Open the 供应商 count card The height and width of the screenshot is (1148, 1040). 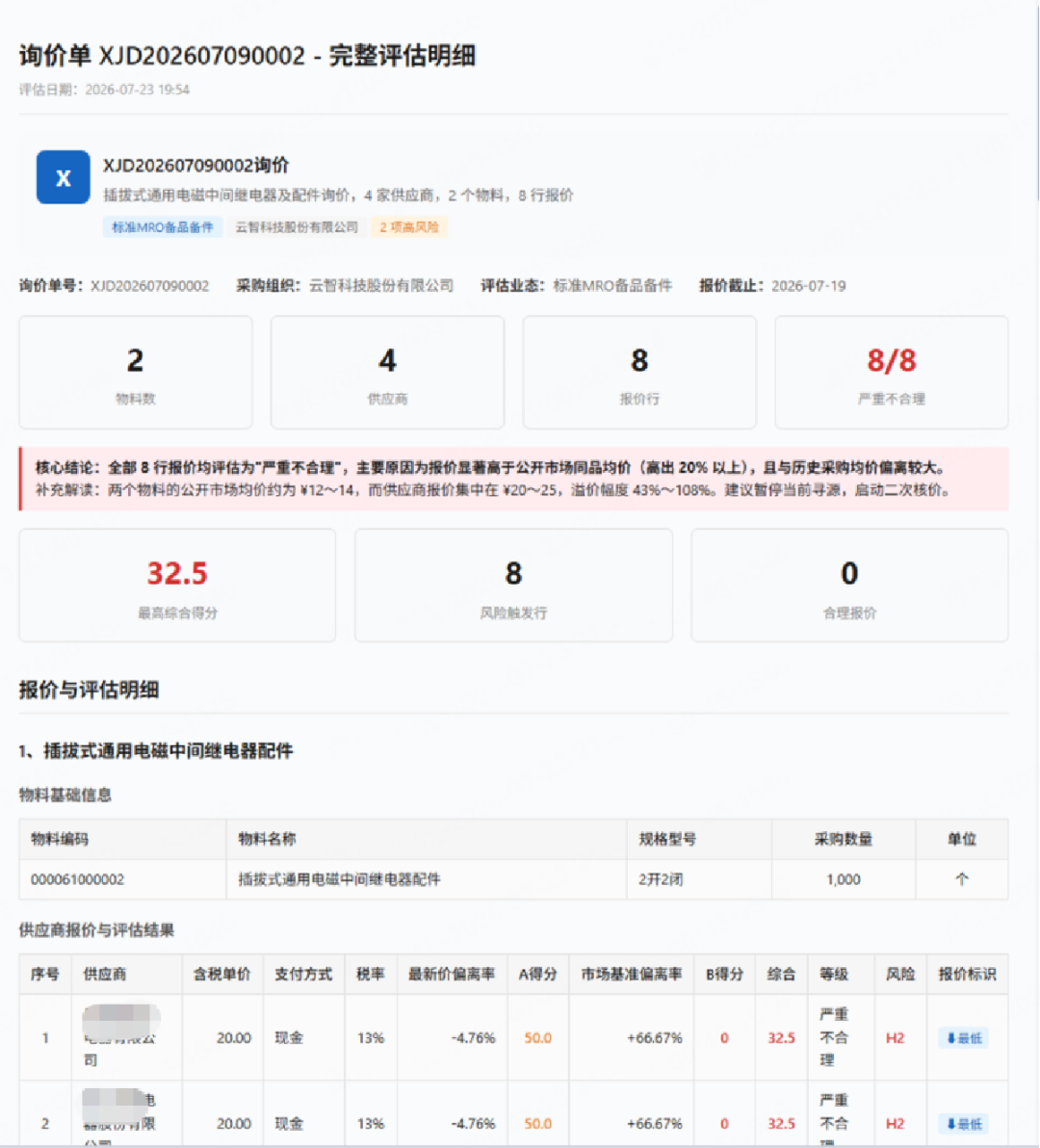[x=387, y=372]
